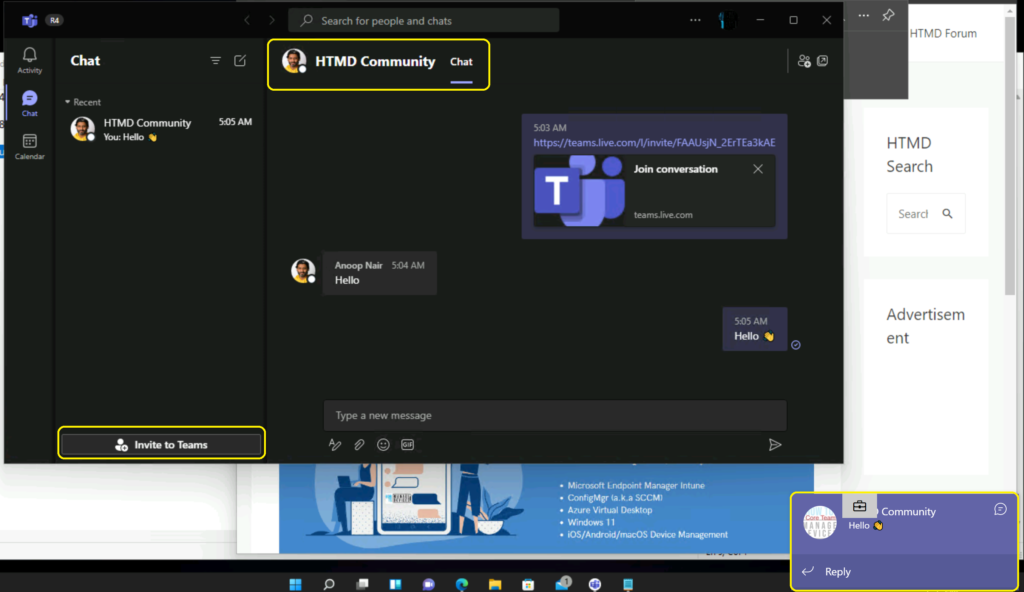Open the Join conversation preview card
The width and height of the screenshot is (1024, 592).
point(654,191)
